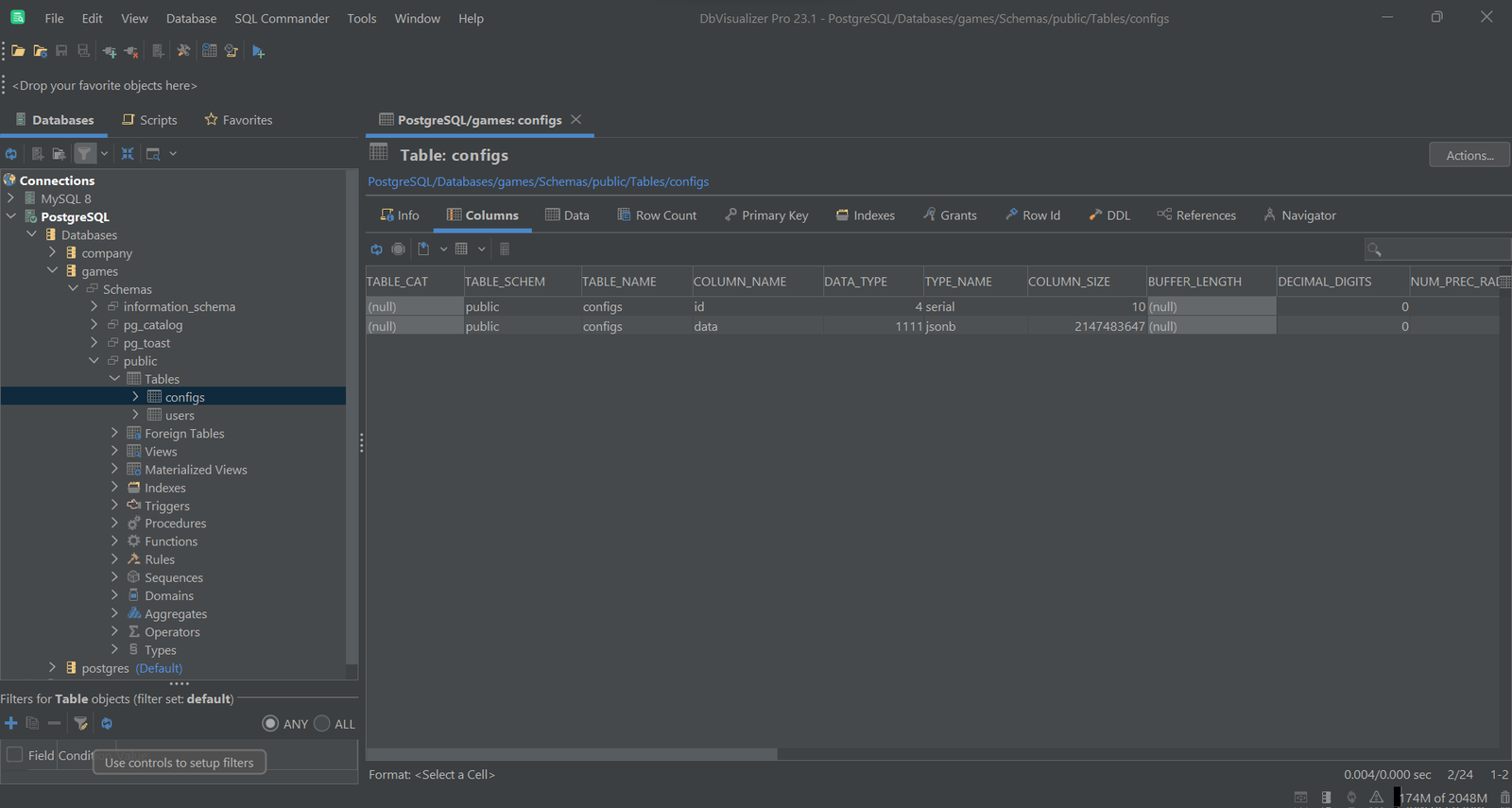Viewport: 1512px width, 808px height.
Task: Open dropdown arrow next to filter funnel
Action: (104, 153)
